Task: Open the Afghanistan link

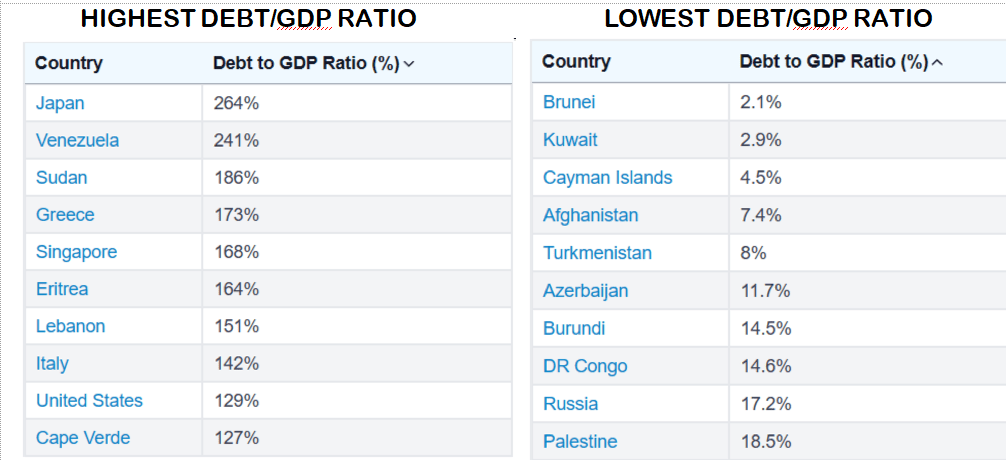Action: (590, 215)
